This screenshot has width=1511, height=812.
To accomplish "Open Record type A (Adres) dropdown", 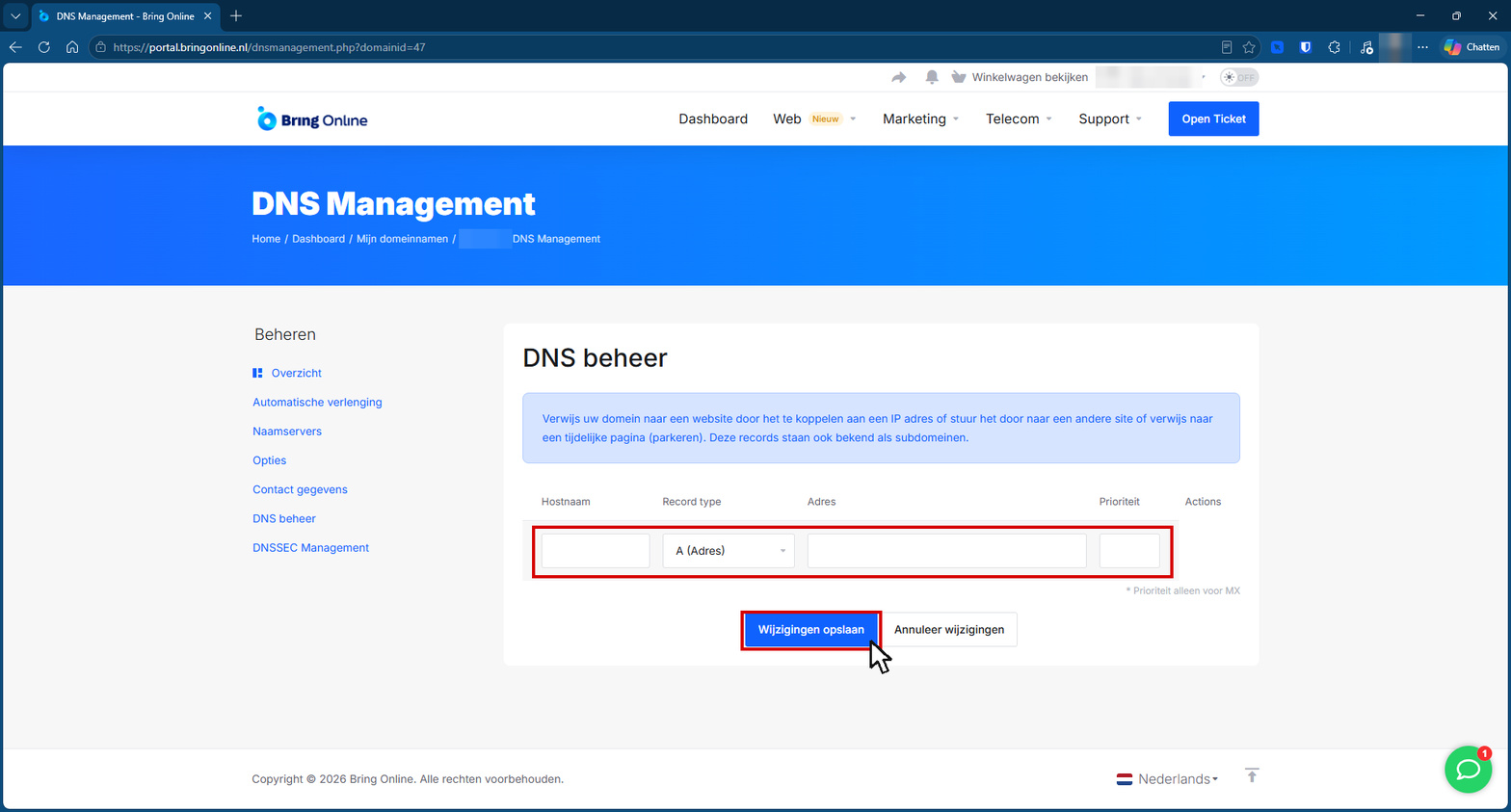I will pos(729,551).
